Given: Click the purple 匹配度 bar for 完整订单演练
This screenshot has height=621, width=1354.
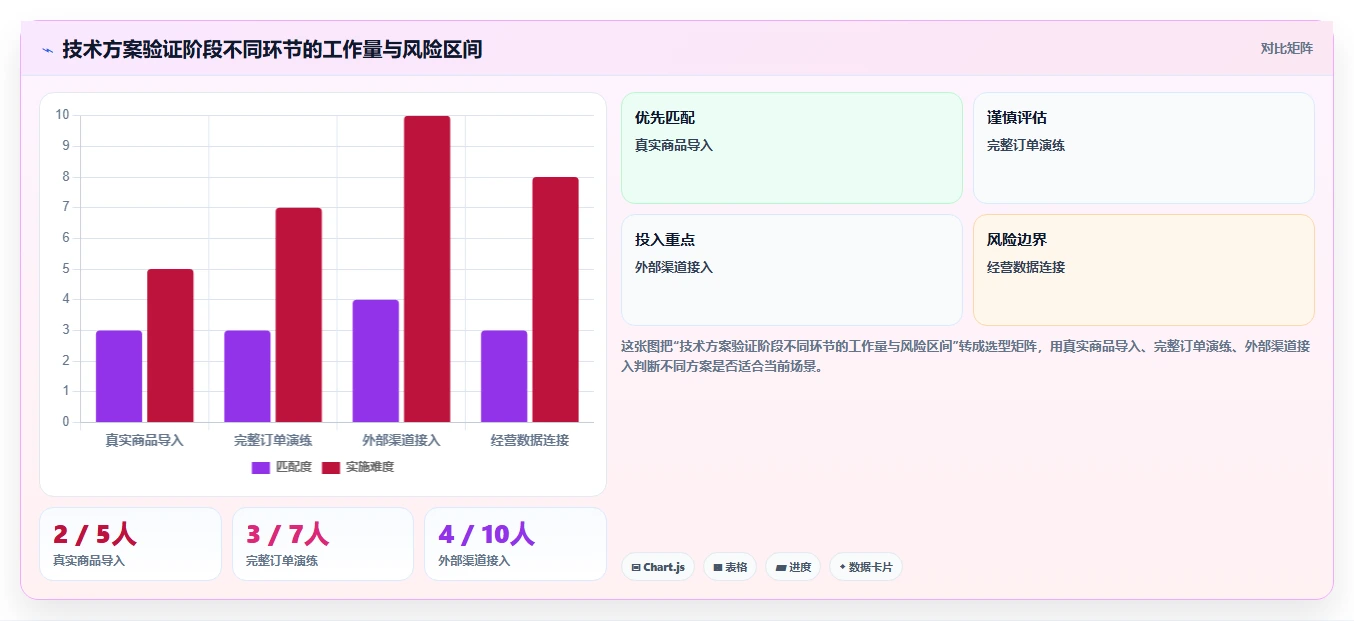Looking at the screenshot, I should coord(247,376).
